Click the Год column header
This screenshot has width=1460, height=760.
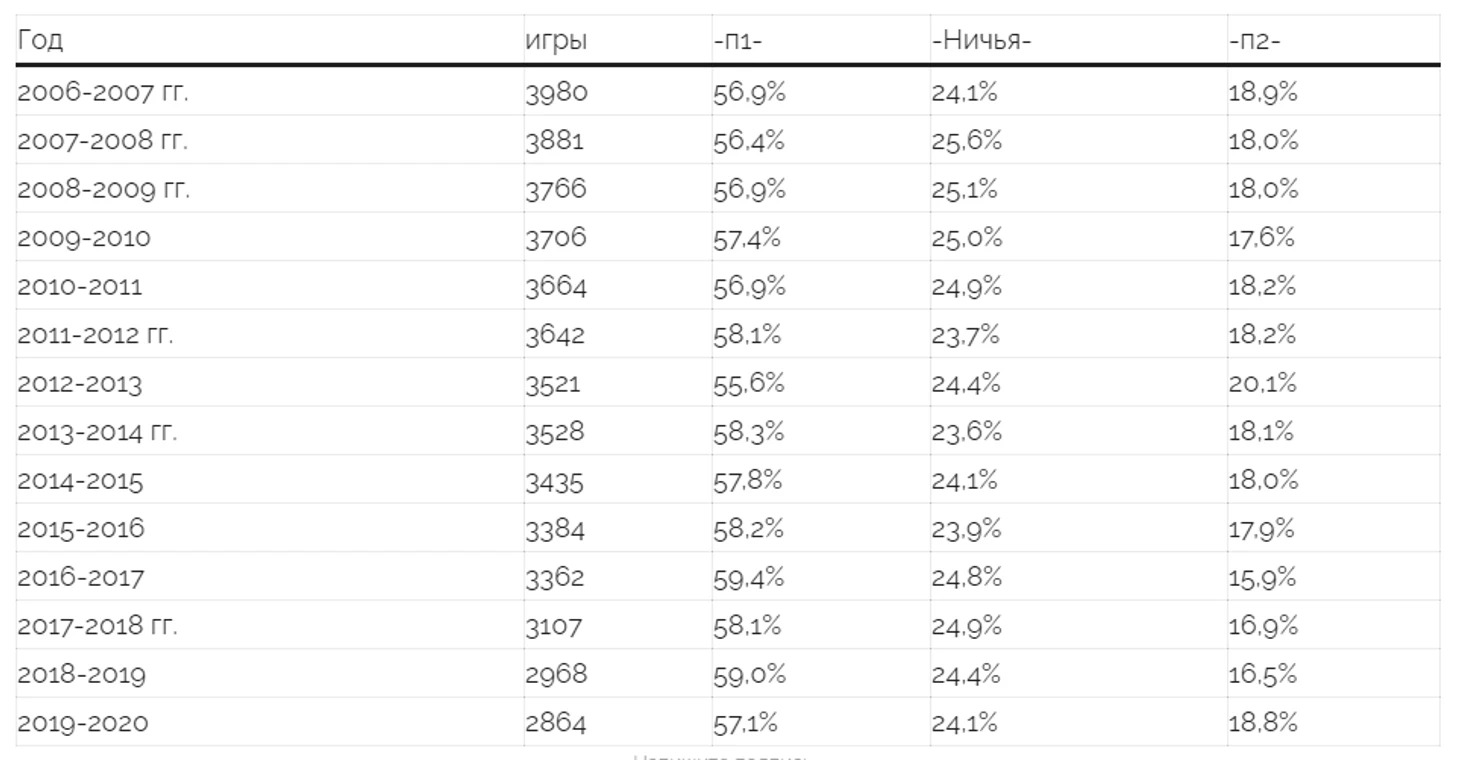[40, 42]
